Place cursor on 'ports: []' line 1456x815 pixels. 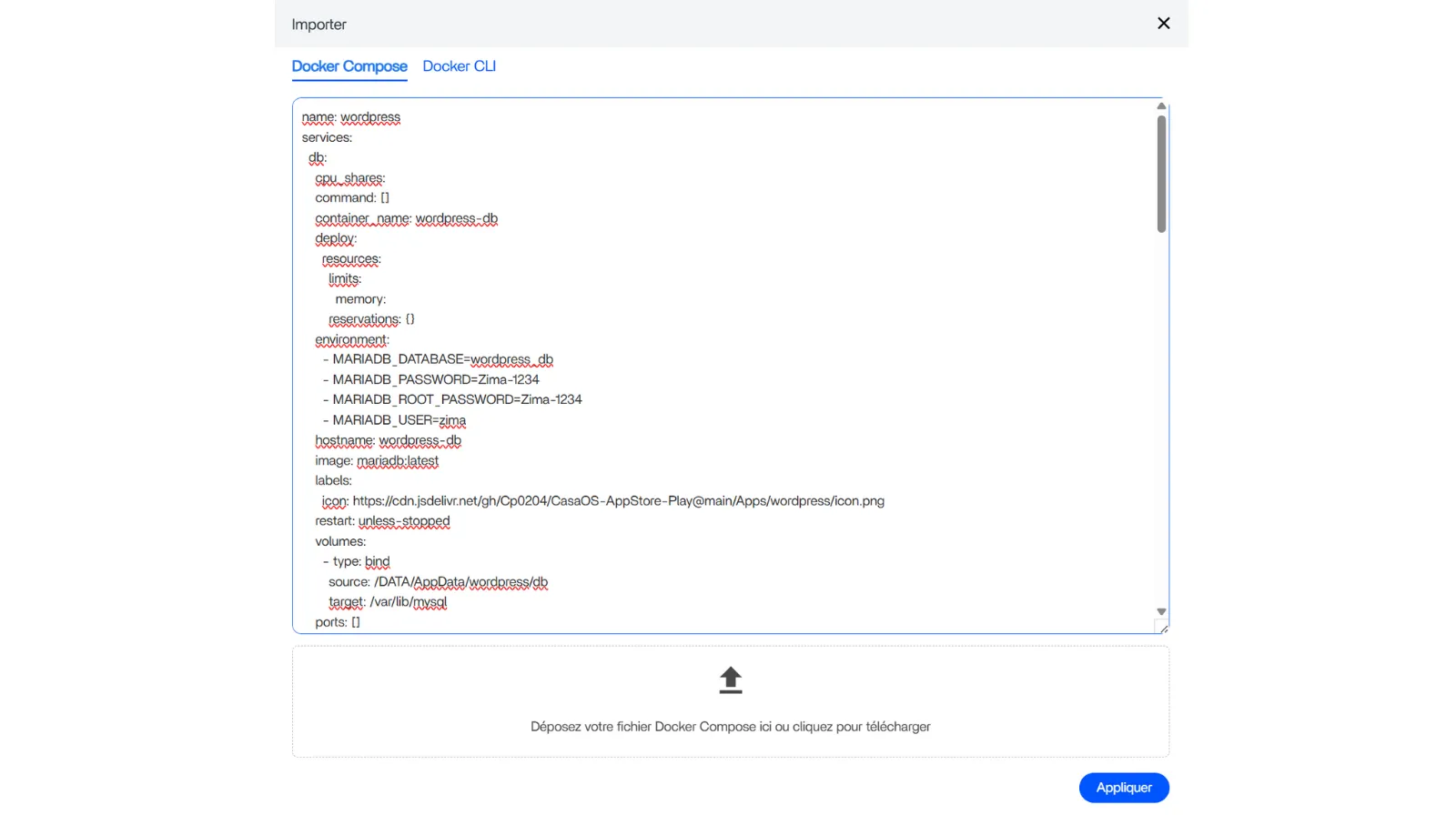click(338, 622)
